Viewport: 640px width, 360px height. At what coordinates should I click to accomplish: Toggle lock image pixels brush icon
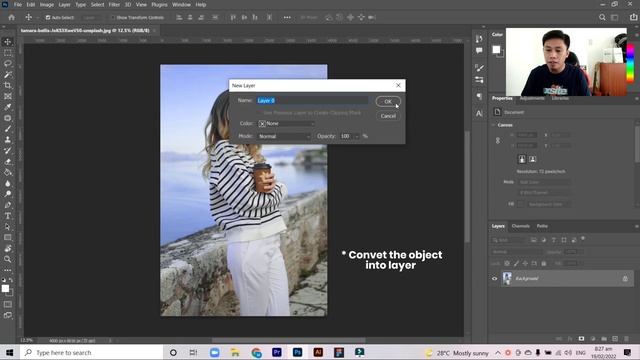coord(516,264)
